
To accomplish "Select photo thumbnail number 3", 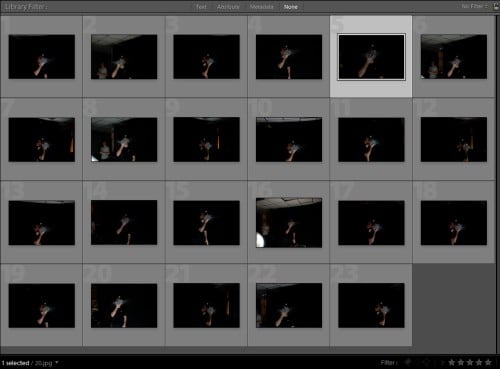I will 206,57.
